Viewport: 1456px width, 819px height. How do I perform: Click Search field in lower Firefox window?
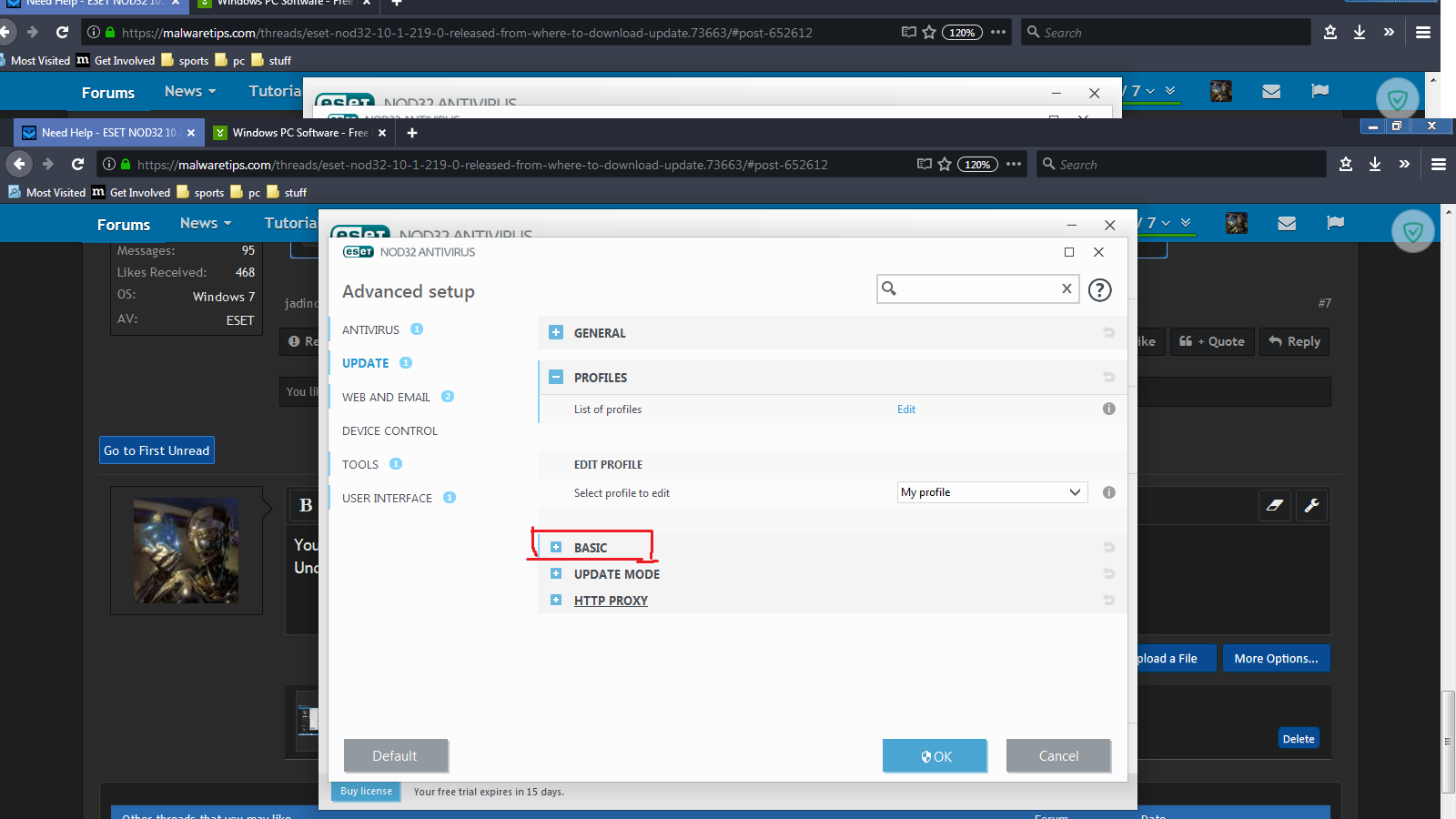tap(1181, 164)
